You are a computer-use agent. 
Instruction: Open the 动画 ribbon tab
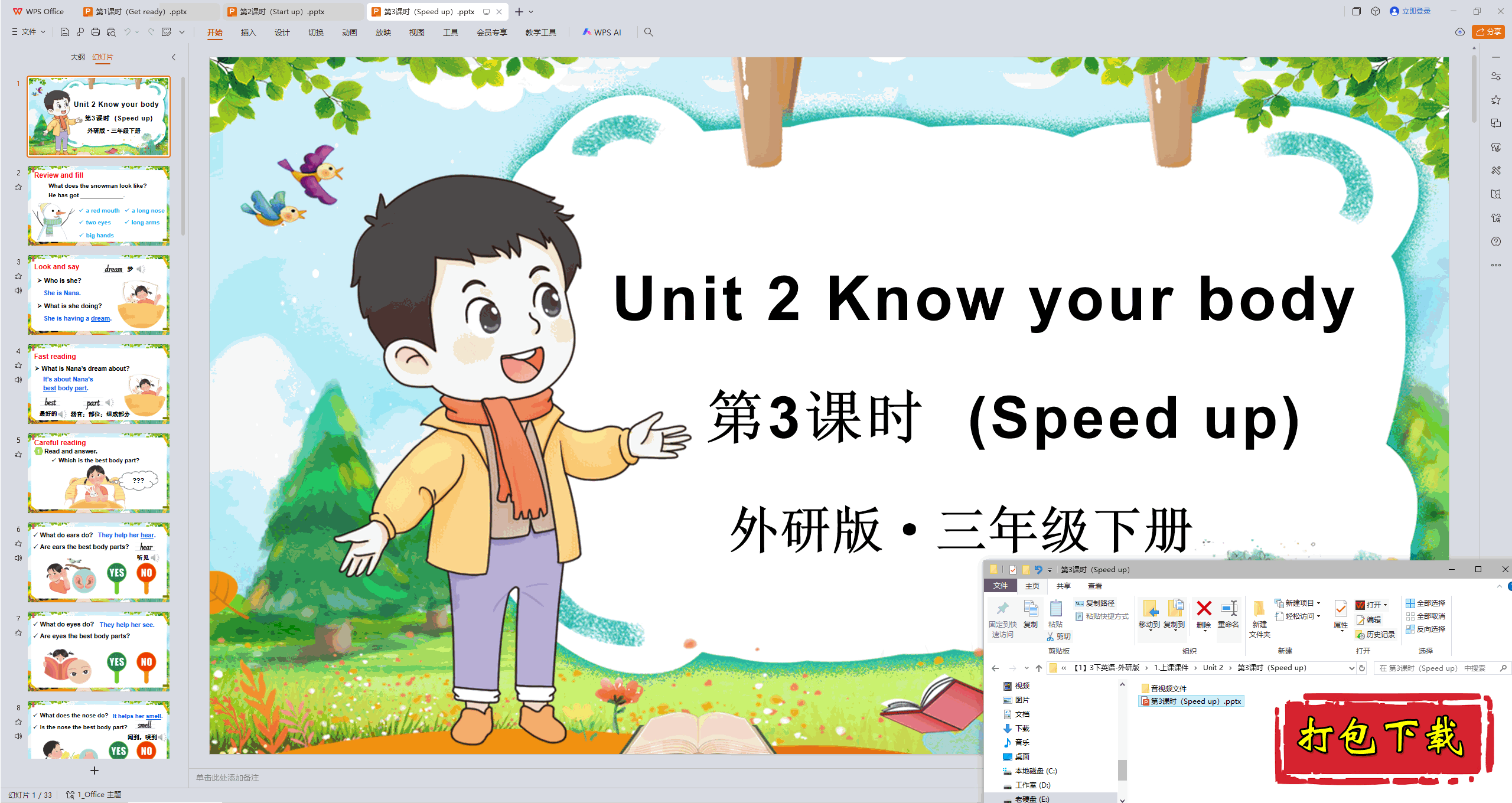coord(349,32)
